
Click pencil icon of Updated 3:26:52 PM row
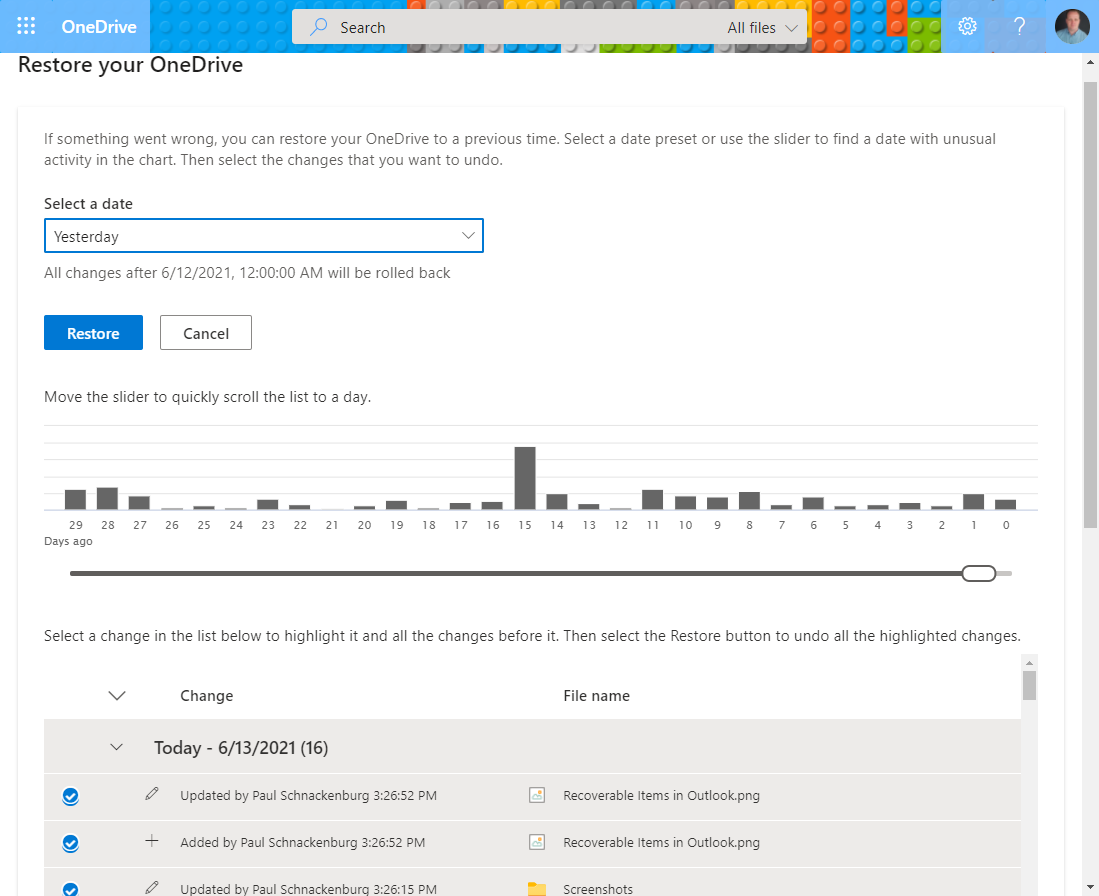coord(151,794)
